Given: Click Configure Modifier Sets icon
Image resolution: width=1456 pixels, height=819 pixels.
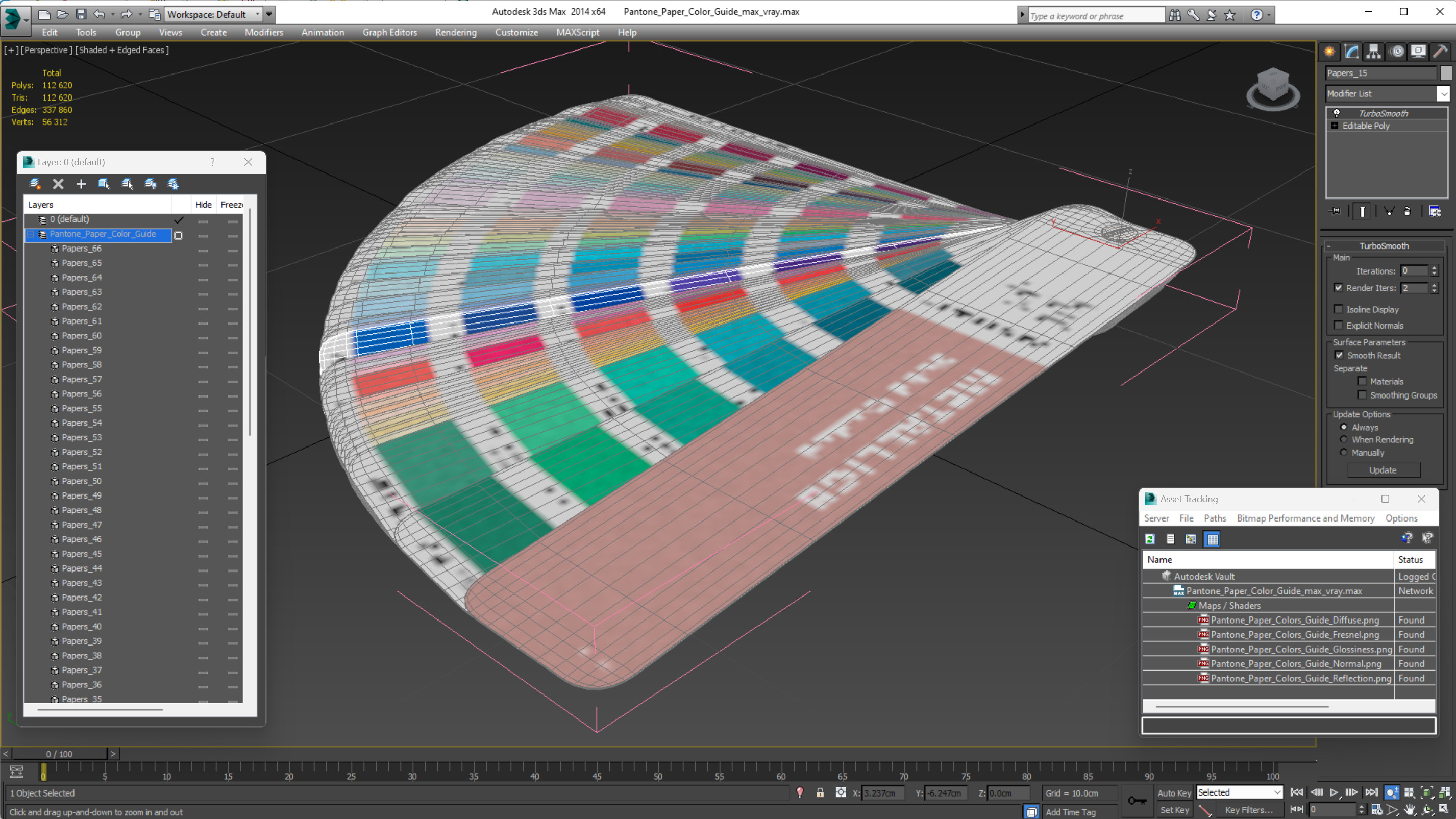Looking at the screenshot, I should pyautogui.click(x=1435, y=211).
